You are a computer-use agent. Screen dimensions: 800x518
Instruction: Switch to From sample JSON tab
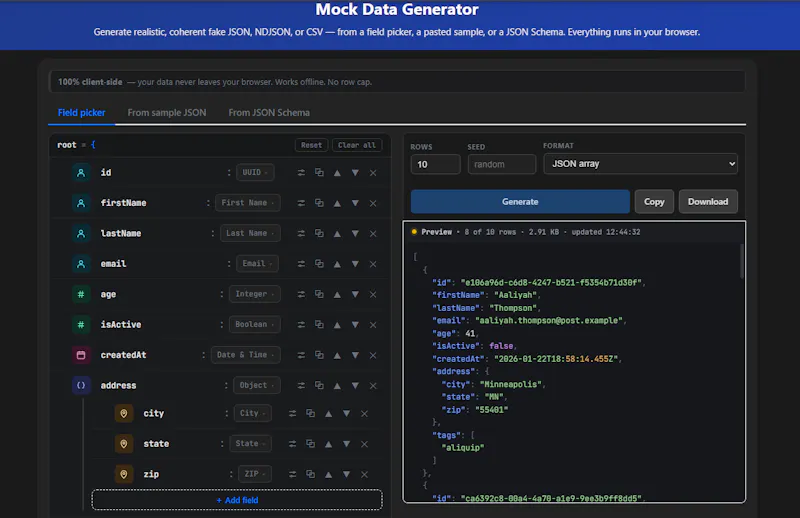tap(167, 113)
